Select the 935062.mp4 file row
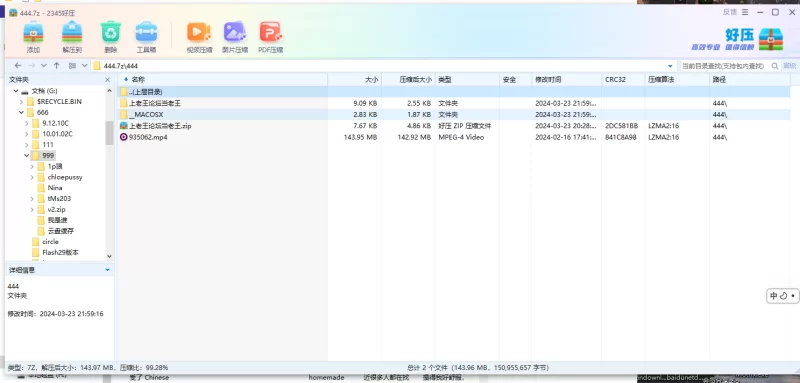 pyautogui.click(x=454, y=137)
